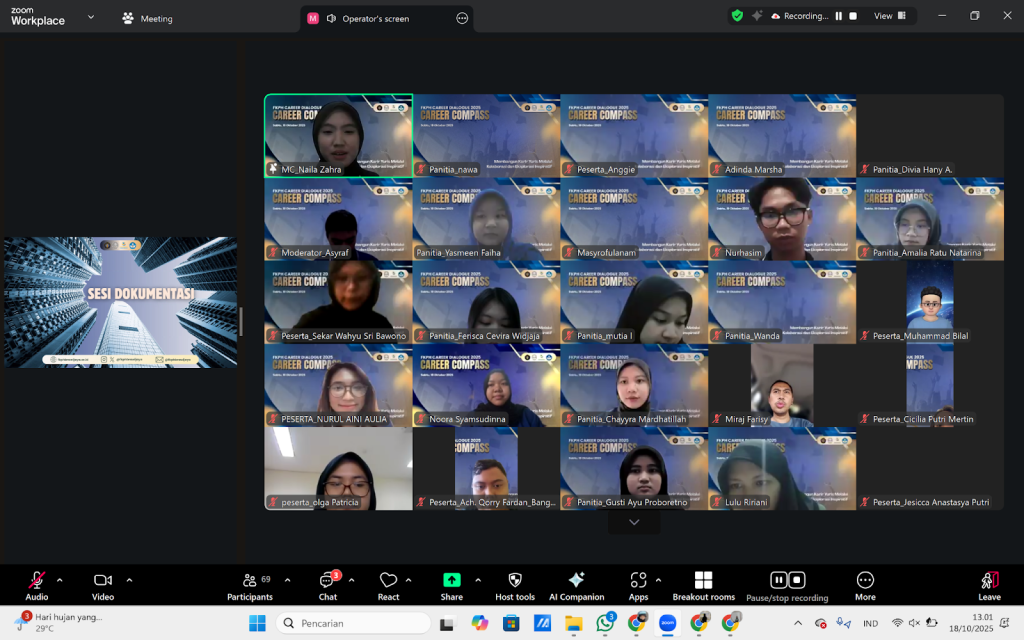Expand the video options chevron
Image resolution: width=1024 pixels, height=640 pixels.
[129, 580]
